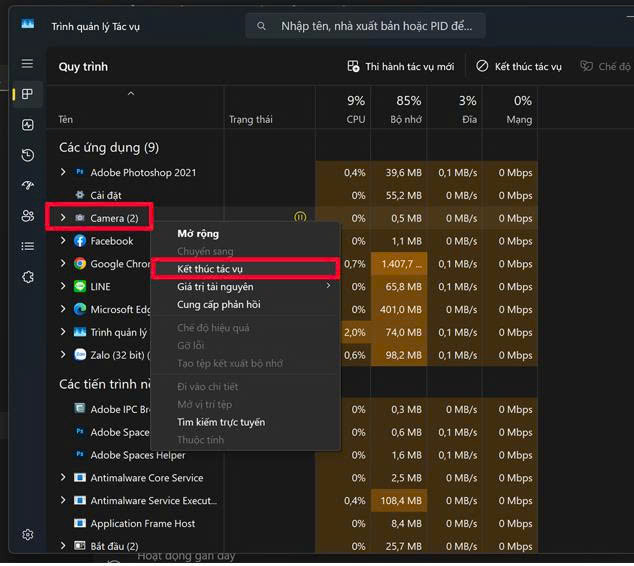Open Giá trị tài nguyên submenu
The width and height of the screenshot is (634, 566).
pos(245,287)
